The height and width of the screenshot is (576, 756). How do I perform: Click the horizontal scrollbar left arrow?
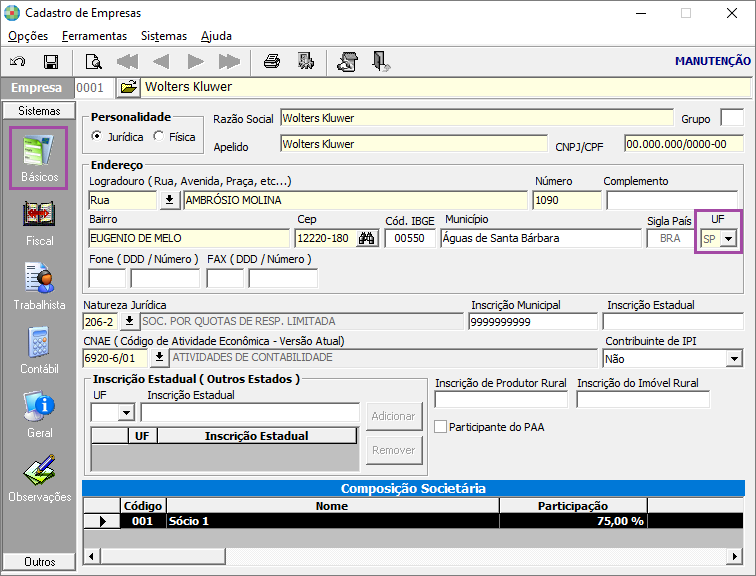[x=92, y=556]
